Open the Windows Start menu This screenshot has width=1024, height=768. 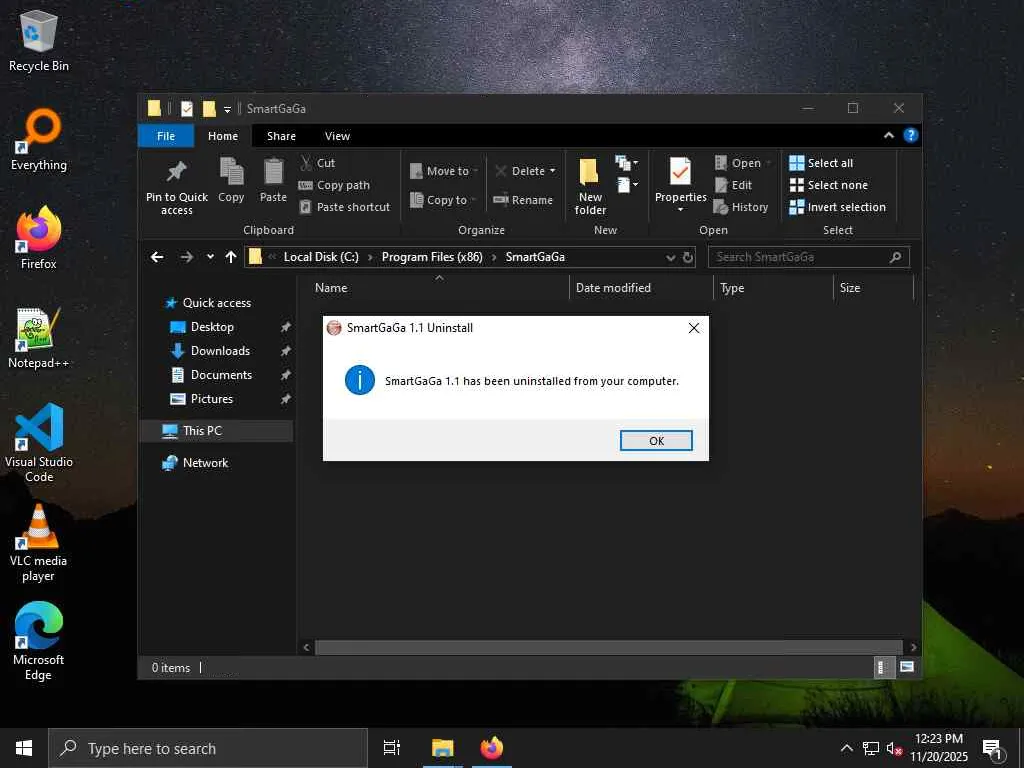[x=24, y=748]
